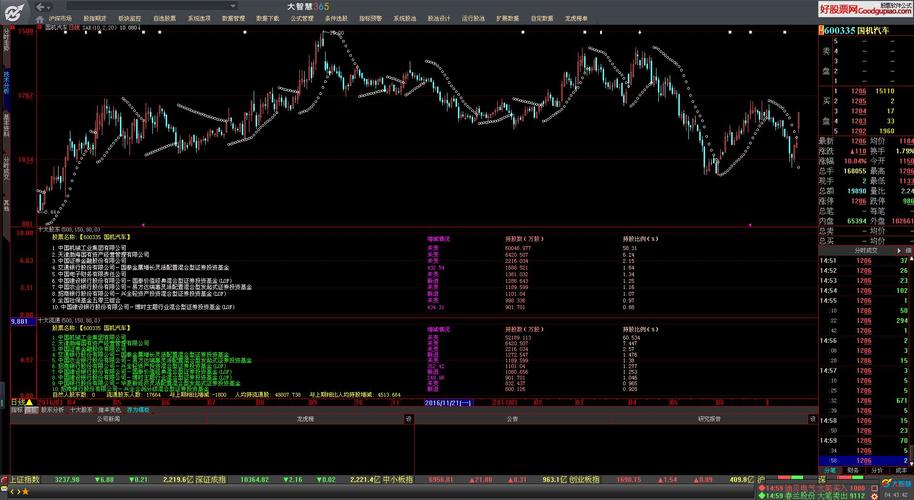Click the 大智慧 logo in the bottom-right corner
This screenshot has height=500, width=914.
[x=897, y=483]
